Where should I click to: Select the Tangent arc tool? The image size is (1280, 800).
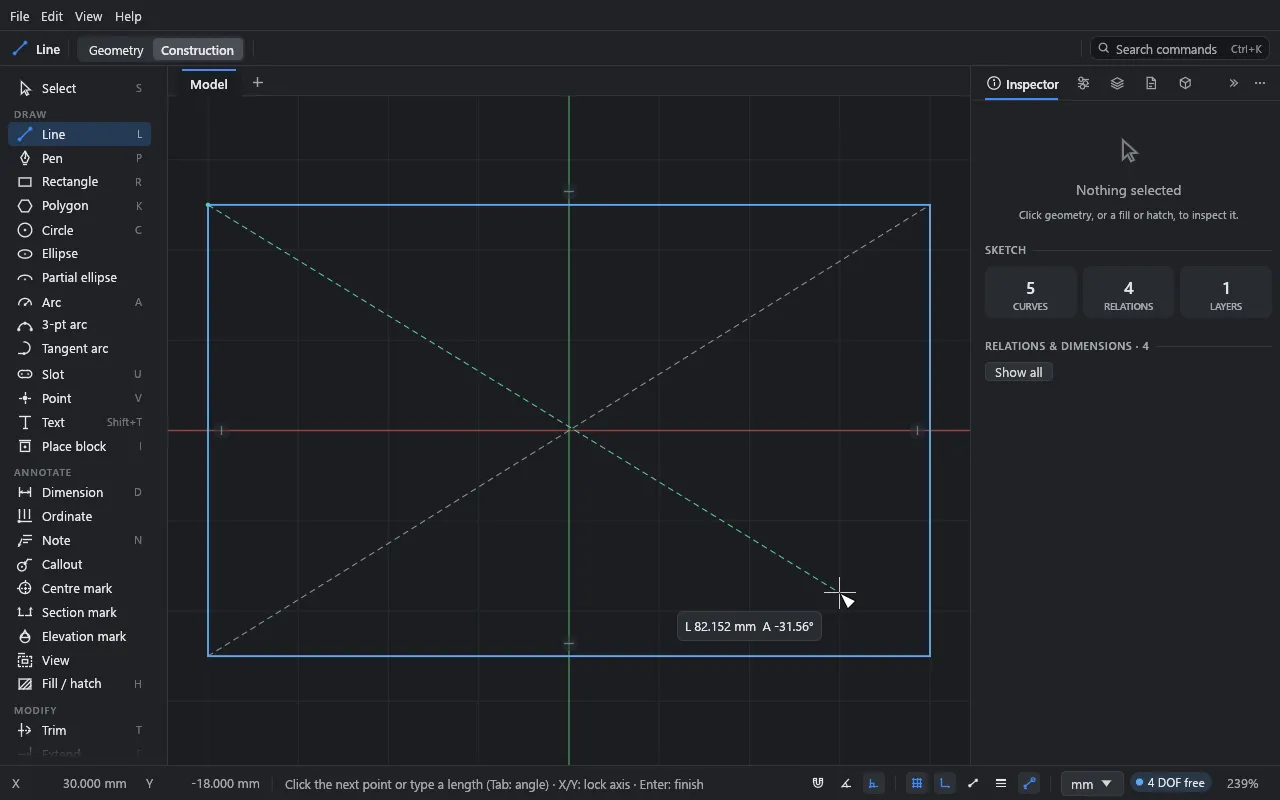click(80, 349)
